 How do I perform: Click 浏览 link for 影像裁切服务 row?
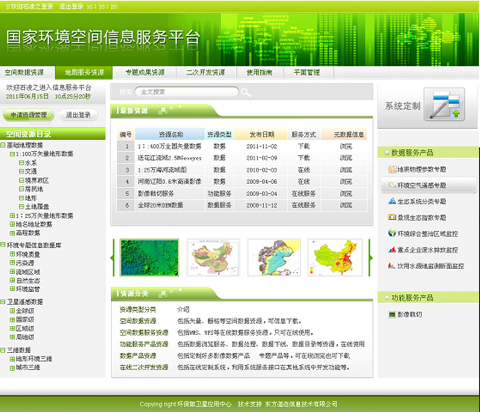[346, 194]
